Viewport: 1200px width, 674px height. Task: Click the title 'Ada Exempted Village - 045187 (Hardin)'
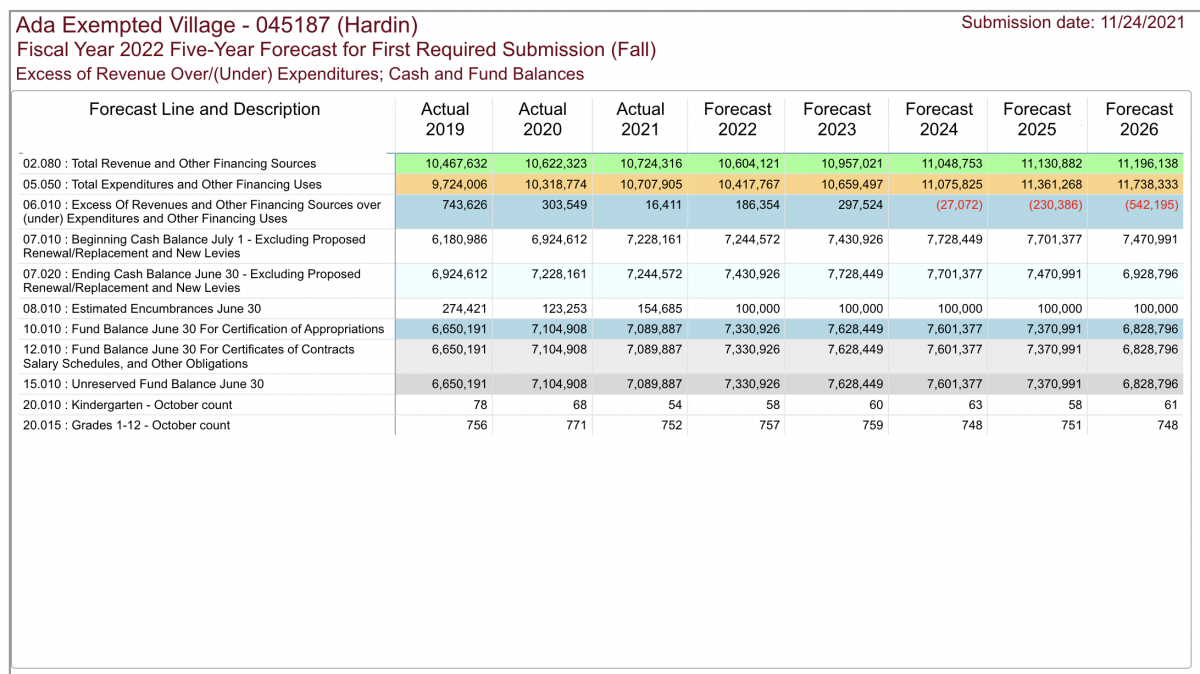coord(217,25)
